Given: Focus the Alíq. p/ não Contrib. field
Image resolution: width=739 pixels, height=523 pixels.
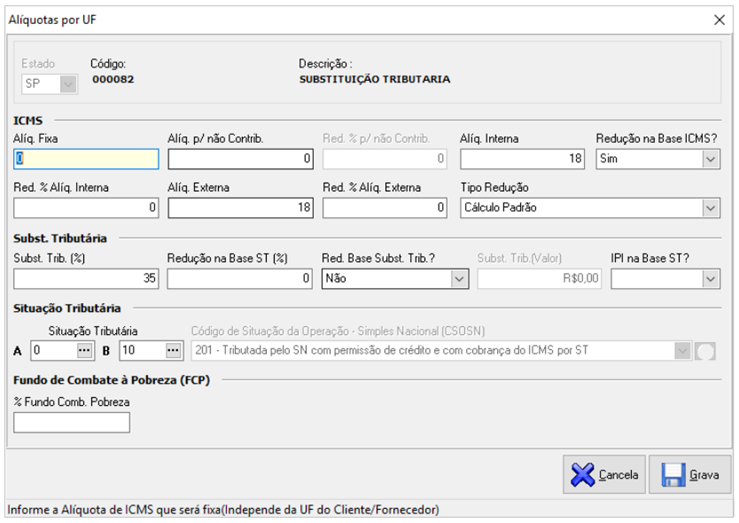Looking at the screenshot, I should point(240,159).
